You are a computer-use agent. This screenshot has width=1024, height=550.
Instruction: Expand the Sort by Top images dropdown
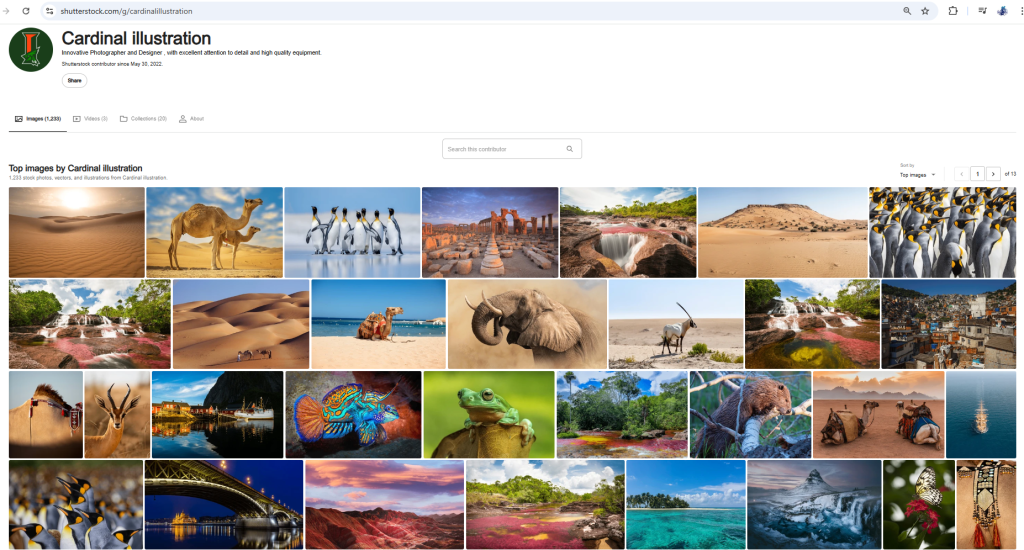click(x=918, y=174)
